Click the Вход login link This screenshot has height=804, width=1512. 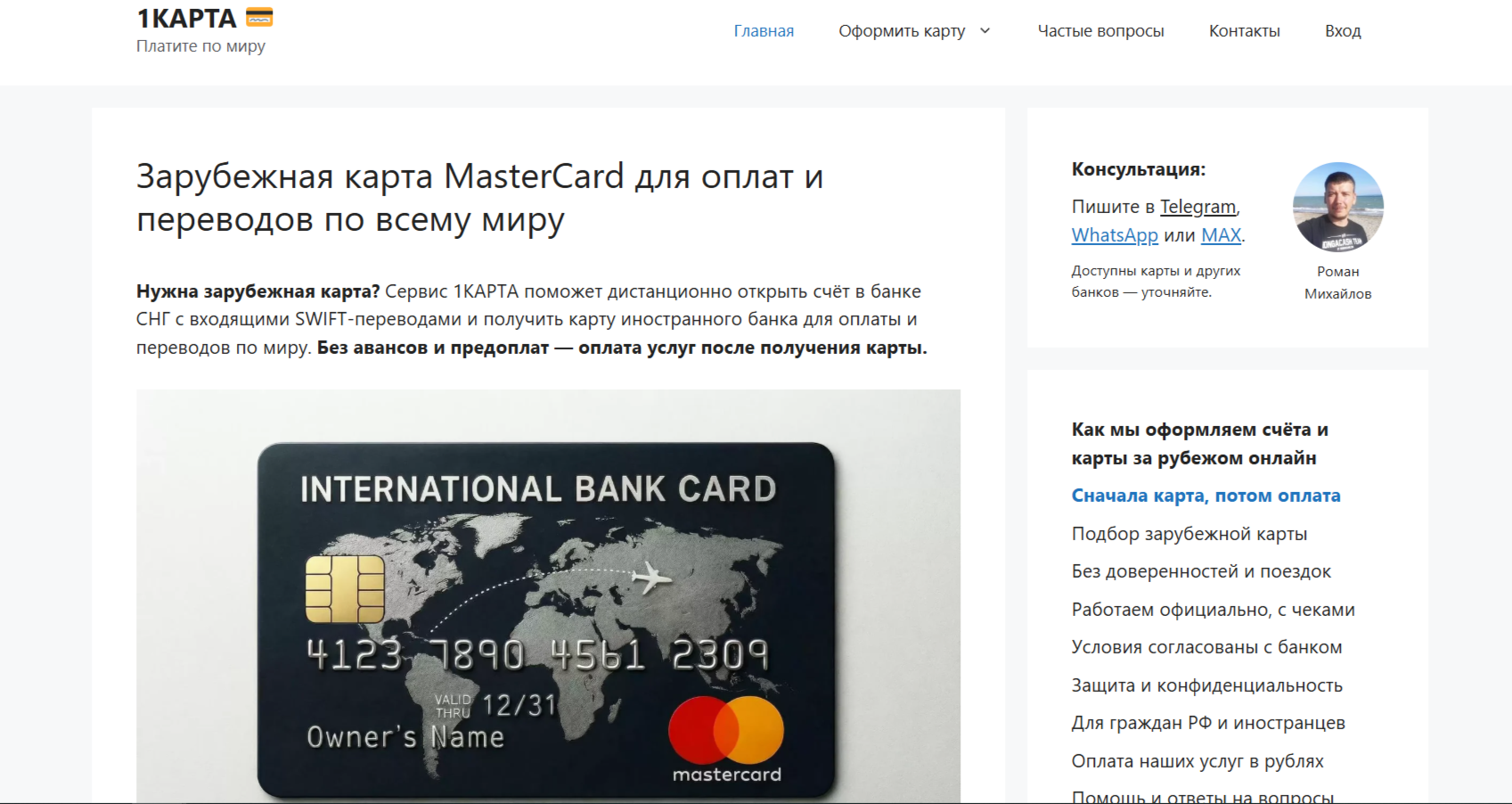click(1343, 31)
